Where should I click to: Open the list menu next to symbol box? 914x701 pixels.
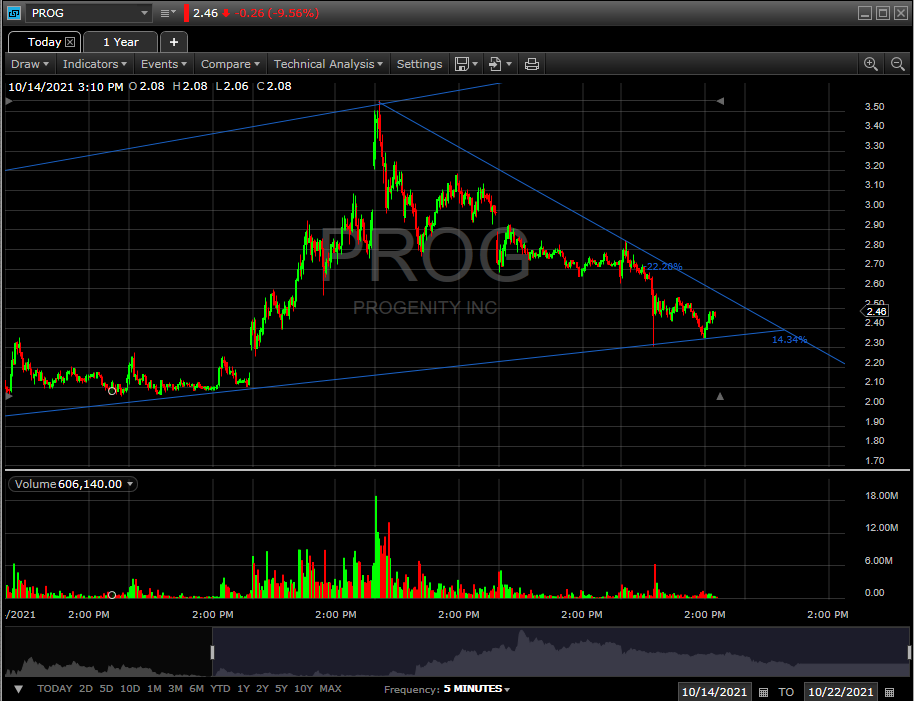point(168,13)
